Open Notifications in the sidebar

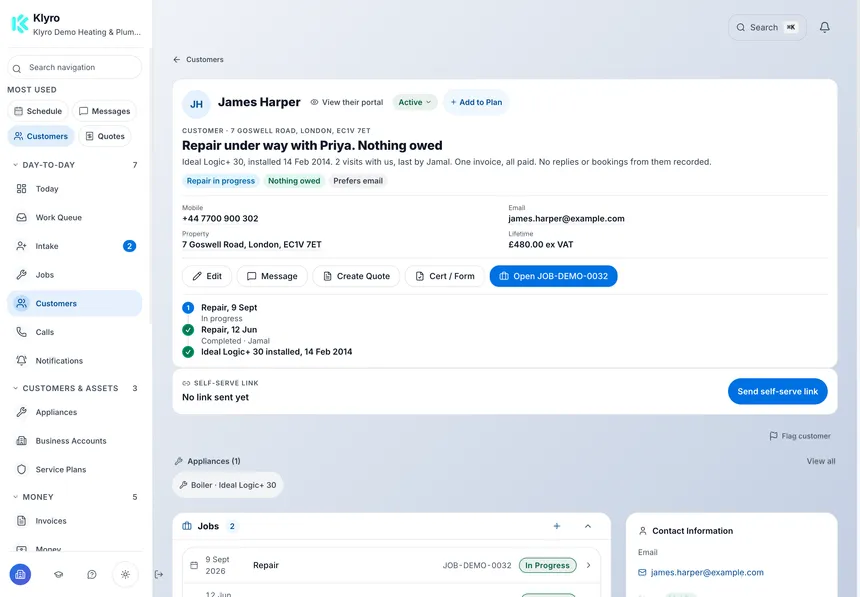tap(75, 361)
